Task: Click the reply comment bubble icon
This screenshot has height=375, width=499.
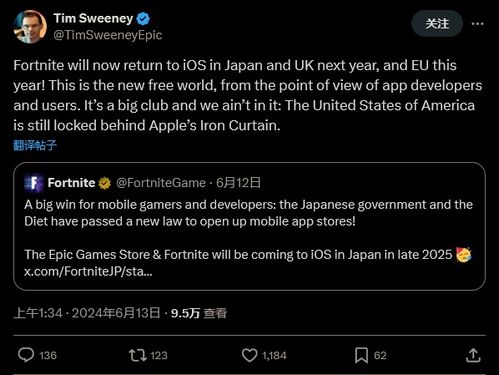Action: point(26,355)
